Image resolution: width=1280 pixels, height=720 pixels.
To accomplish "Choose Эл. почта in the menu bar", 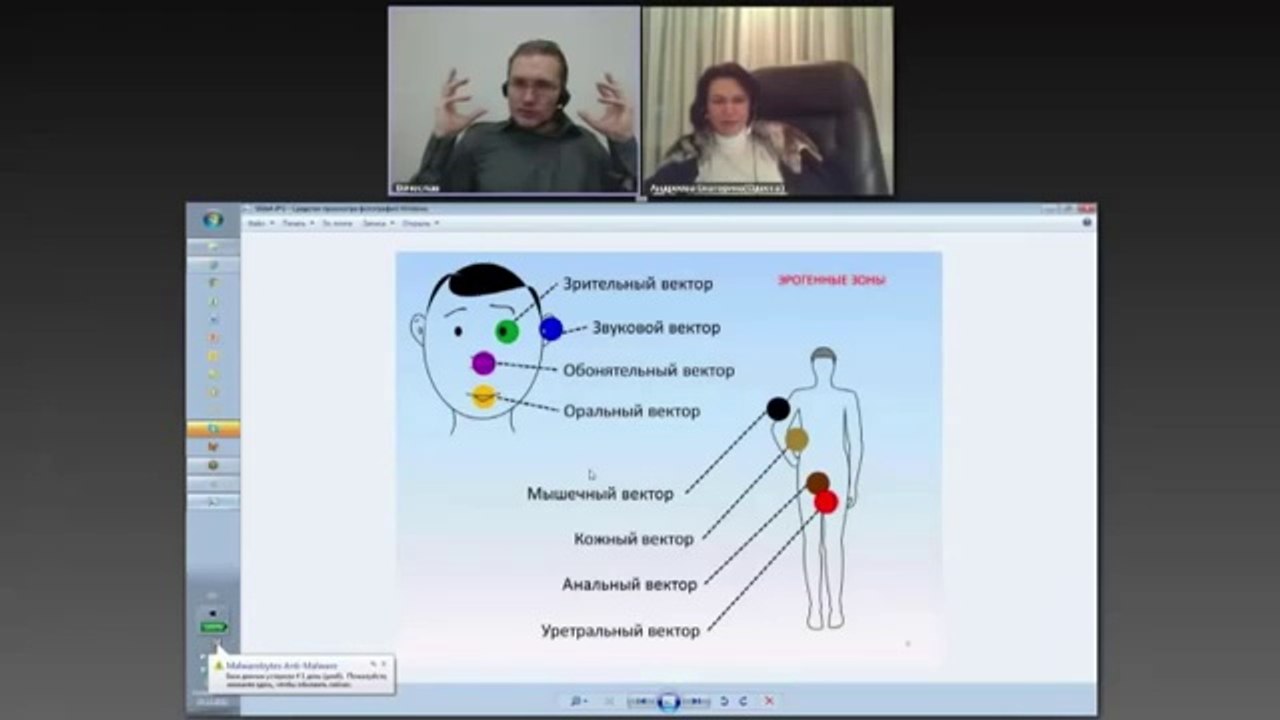I will tap(338, 223).
